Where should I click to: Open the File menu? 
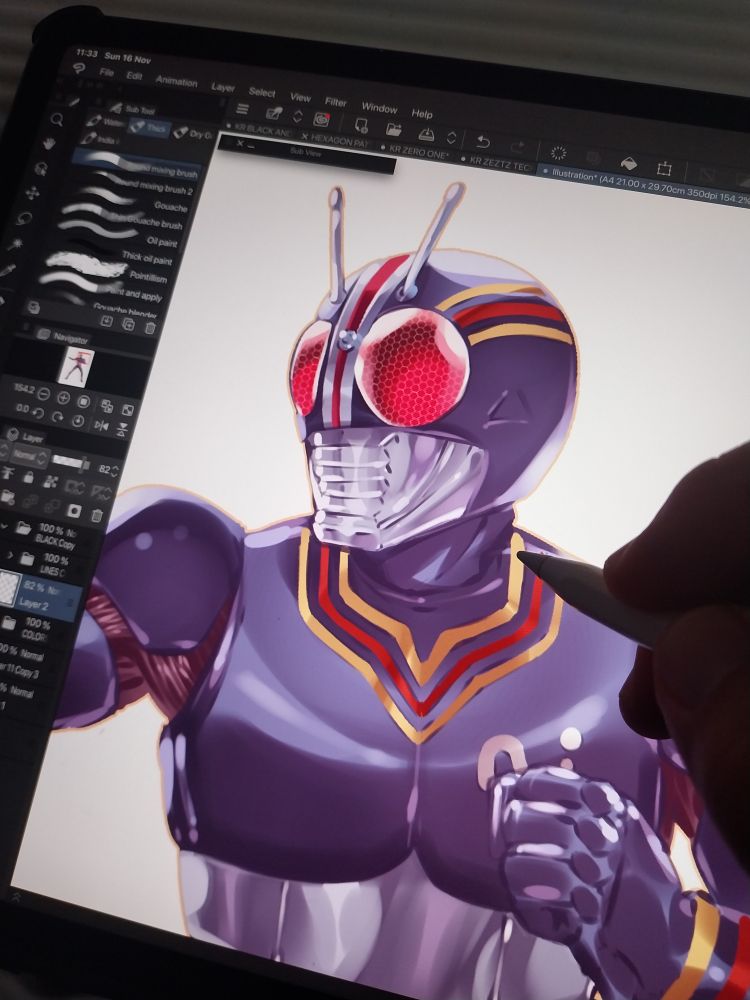107,73
